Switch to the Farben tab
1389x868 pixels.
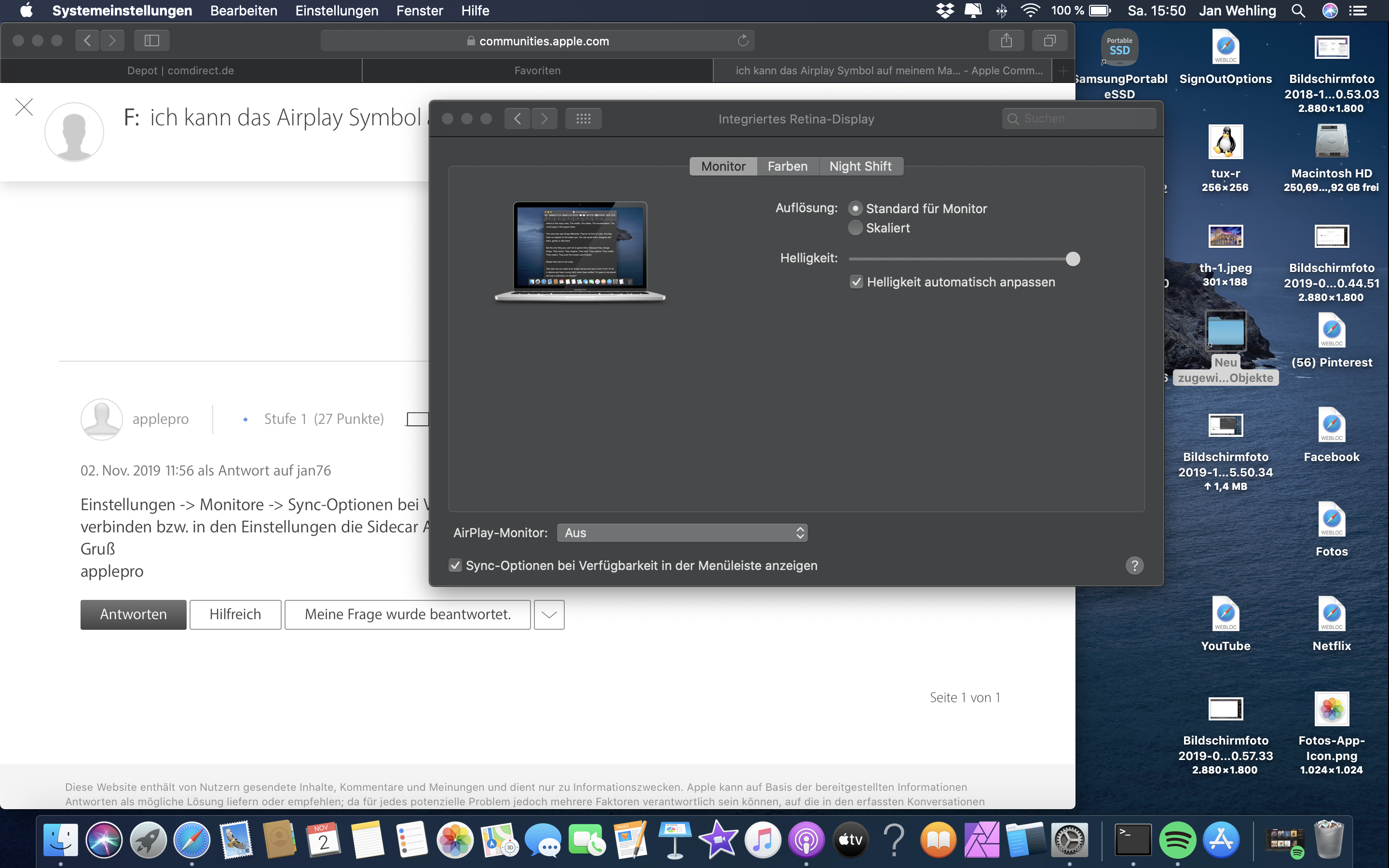[x=787, y=166]
